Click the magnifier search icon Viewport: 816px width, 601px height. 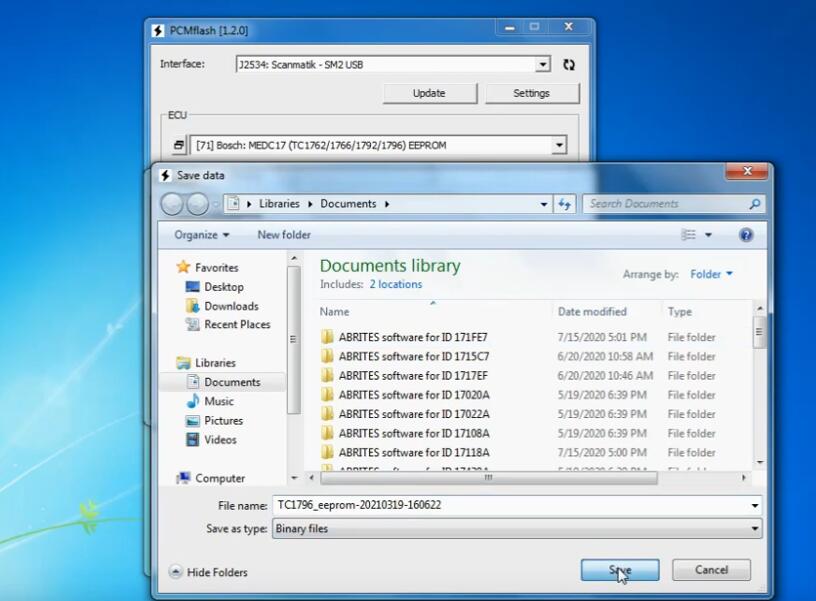(755, 204)
